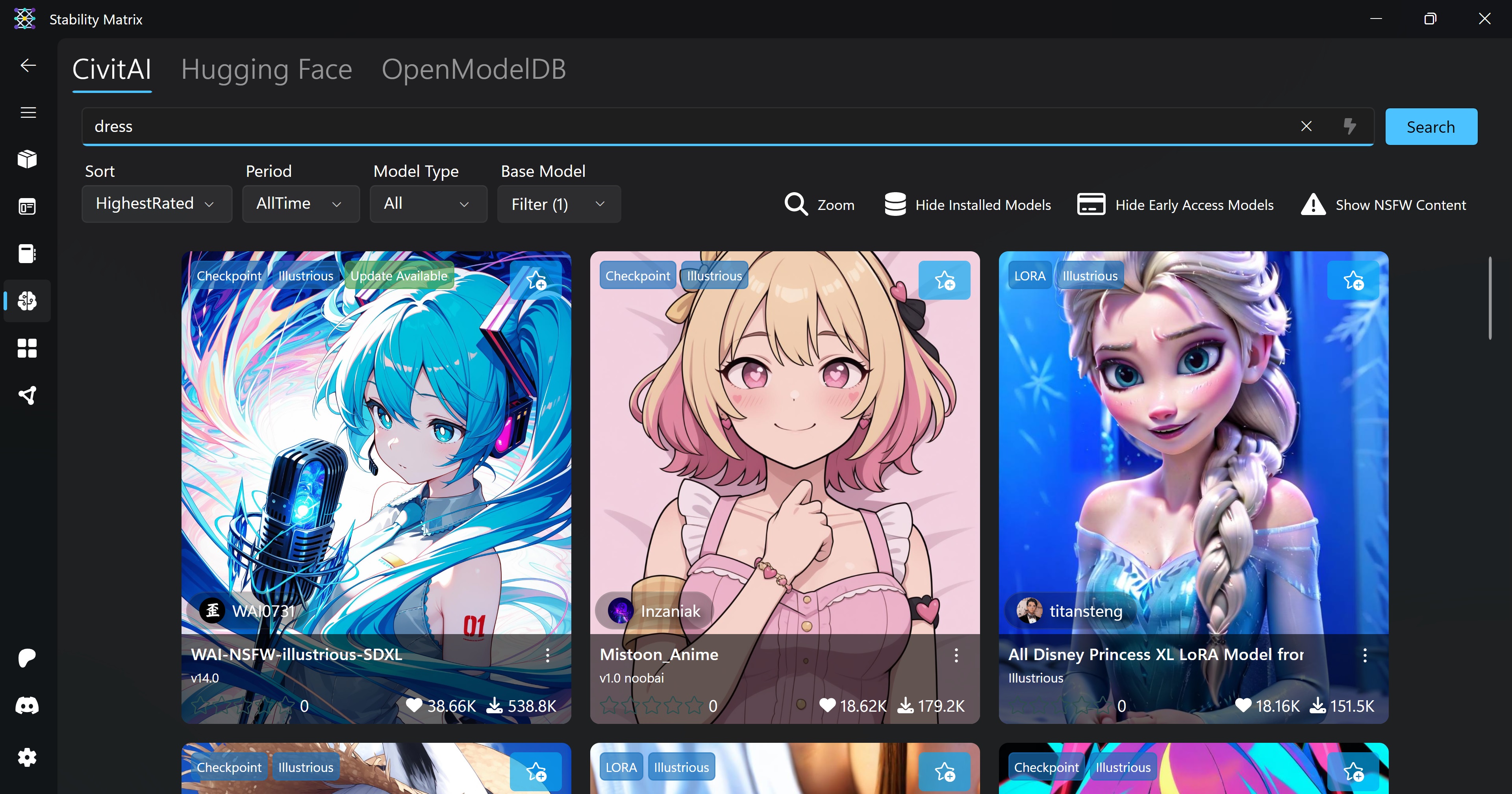Open the Patreon icon in sidebar

tap(27, 658)
